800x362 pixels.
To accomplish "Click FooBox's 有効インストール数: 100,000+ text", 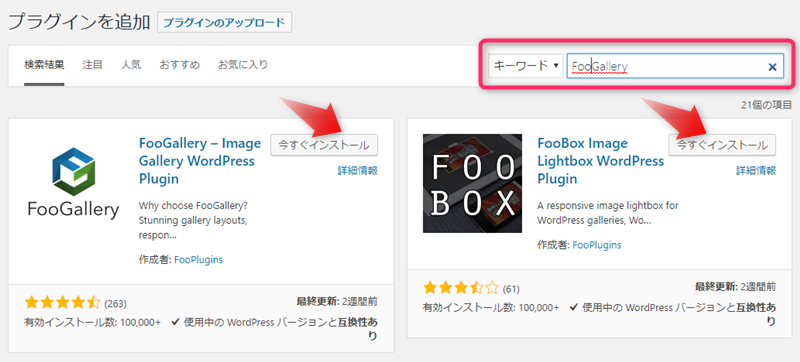I will point(491,308).
